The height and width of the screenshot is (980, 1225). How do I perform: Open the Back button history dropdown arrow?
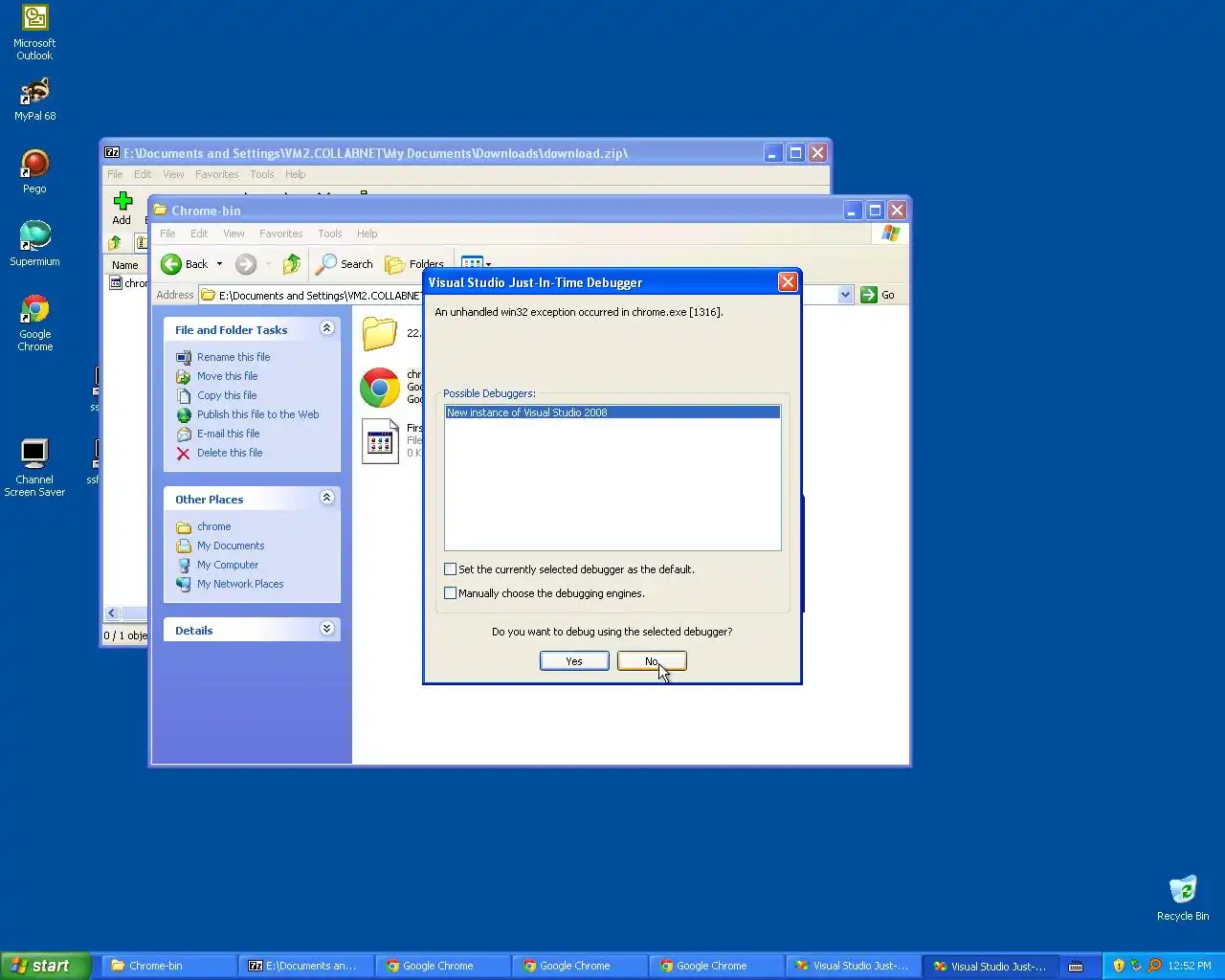219,264
